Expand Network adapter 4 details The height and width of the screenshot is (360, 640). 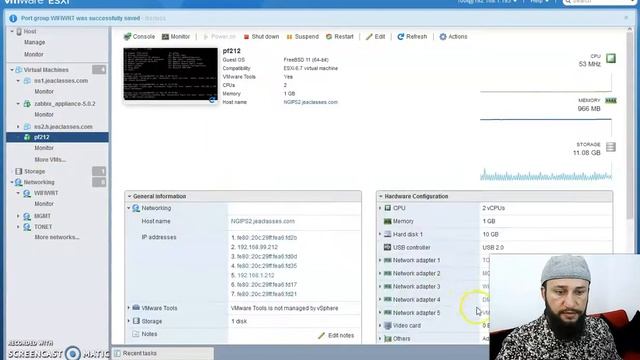click(x=380, y=299)
